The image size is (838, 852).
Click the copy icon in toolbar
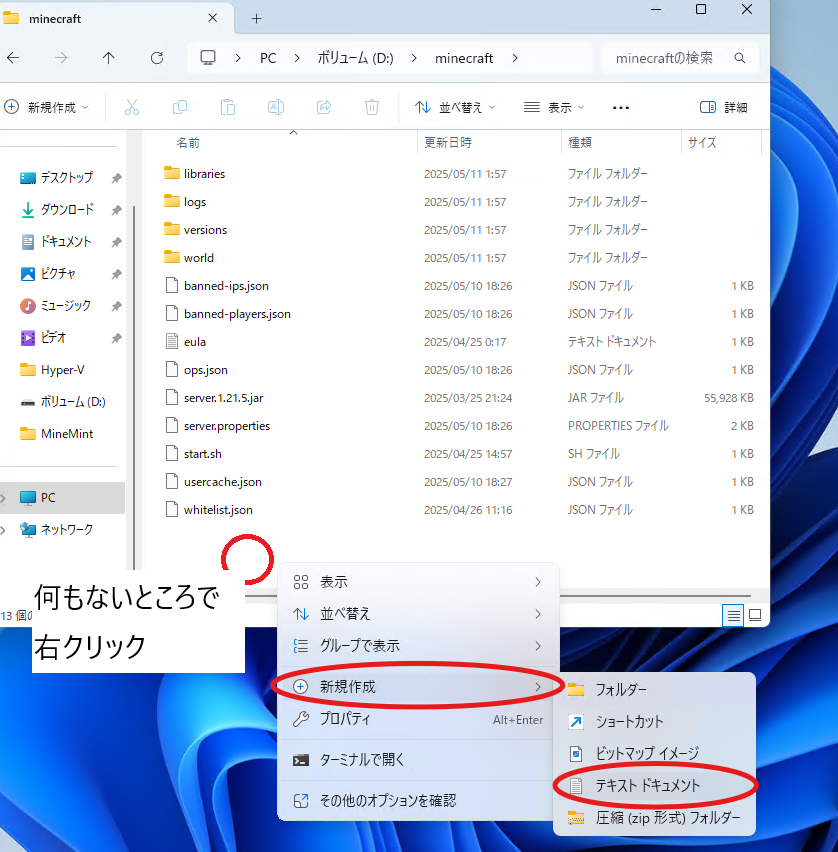click(x=180, y=107)
